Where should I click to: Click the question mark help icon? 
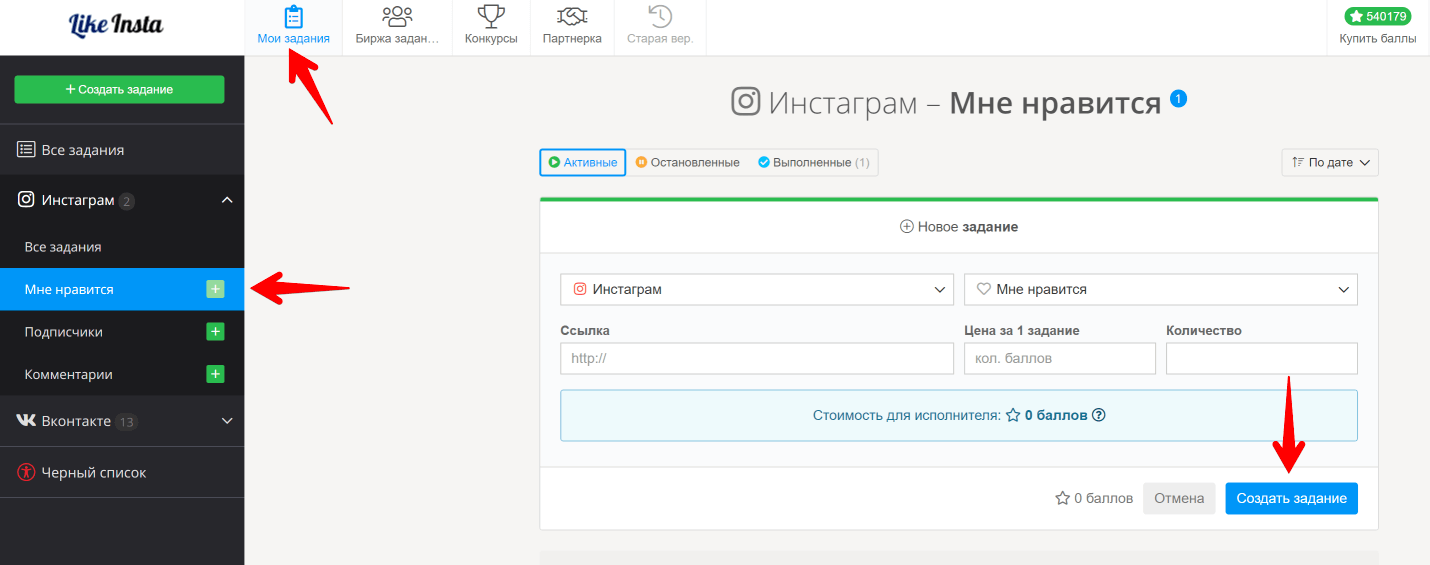click(1098, 415)
